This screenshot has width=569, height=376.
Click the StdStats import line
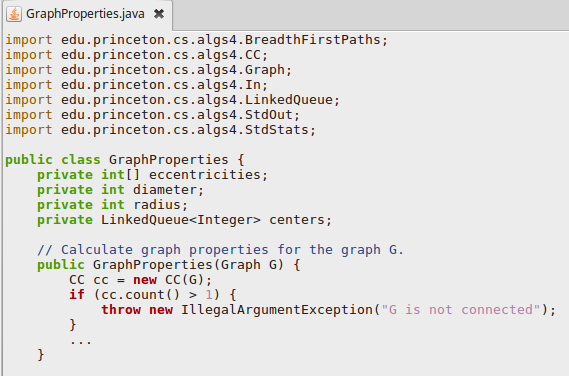pos(160,130)
